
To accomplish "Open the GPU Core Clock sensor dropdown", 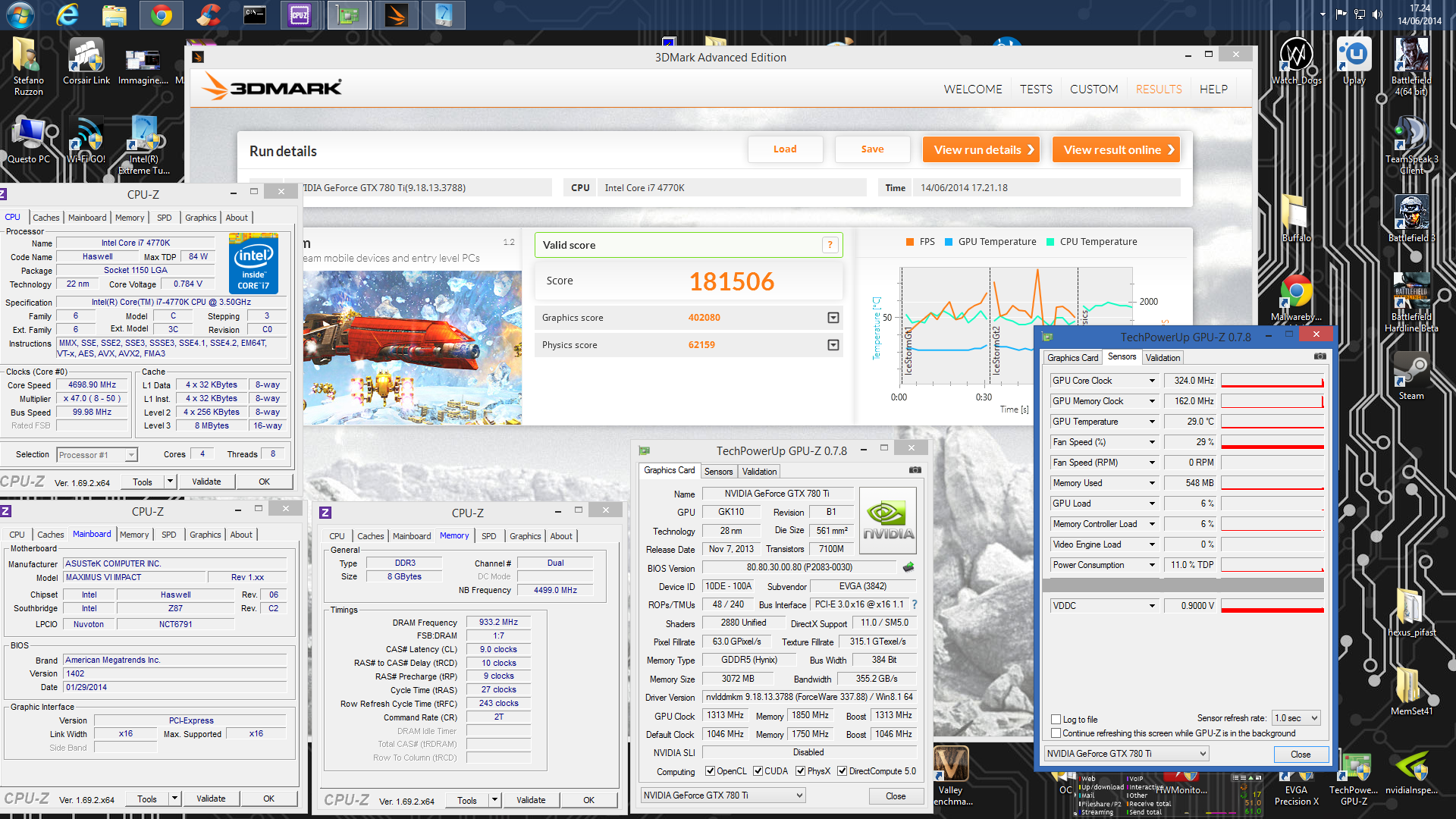I will point(1152,381).
